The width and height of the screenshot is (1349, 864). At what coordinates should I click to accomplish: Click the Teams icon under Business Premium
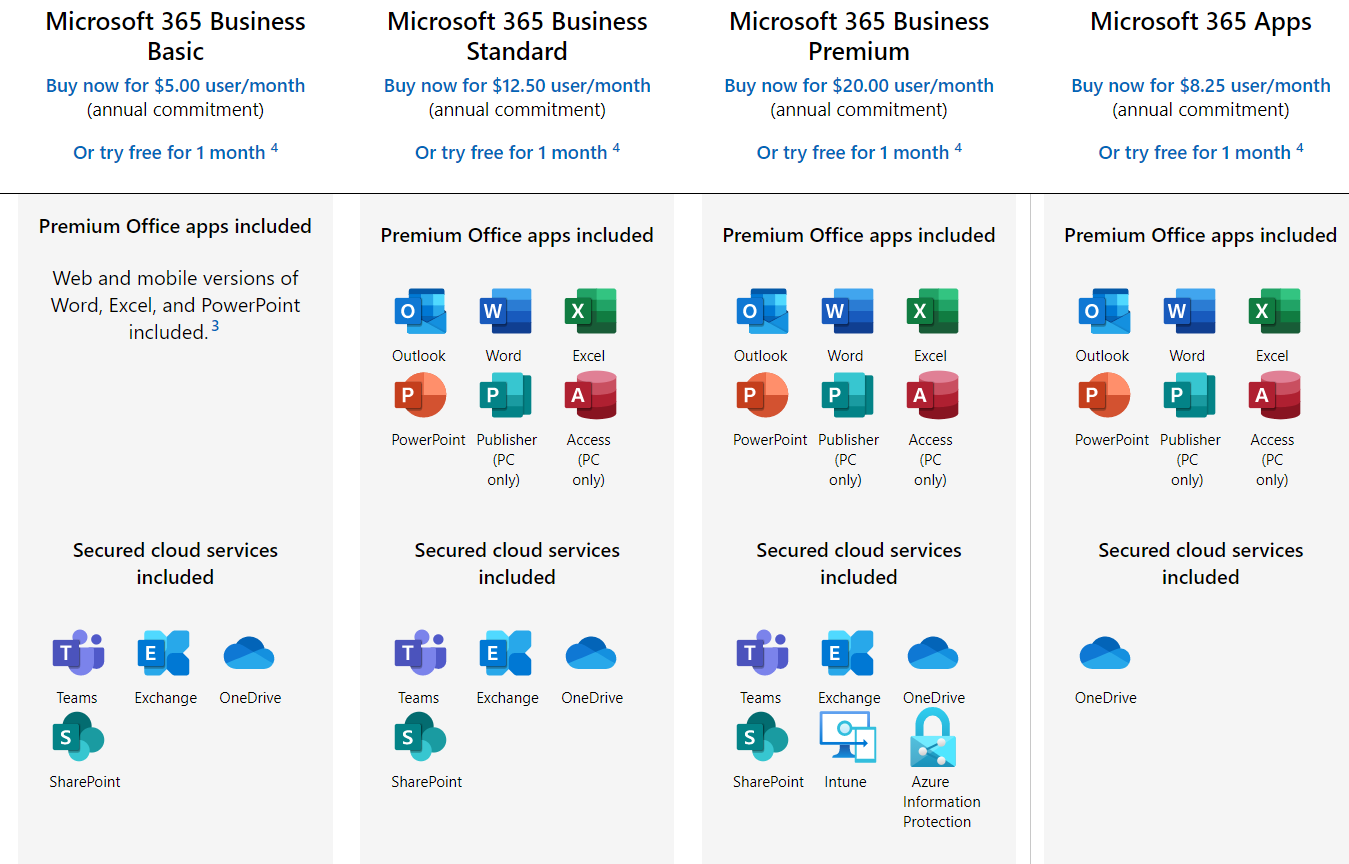(x=762, y=654)
